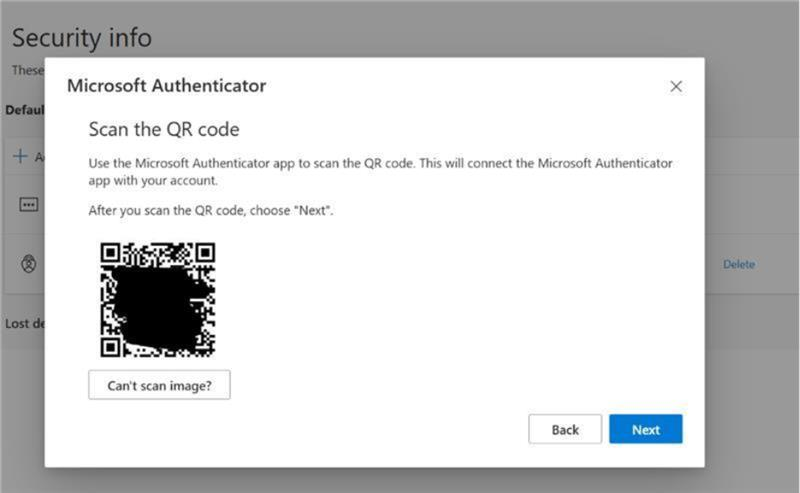Click the password dots icon on the Security info page

pyautogui.click(x=29, y=205)
